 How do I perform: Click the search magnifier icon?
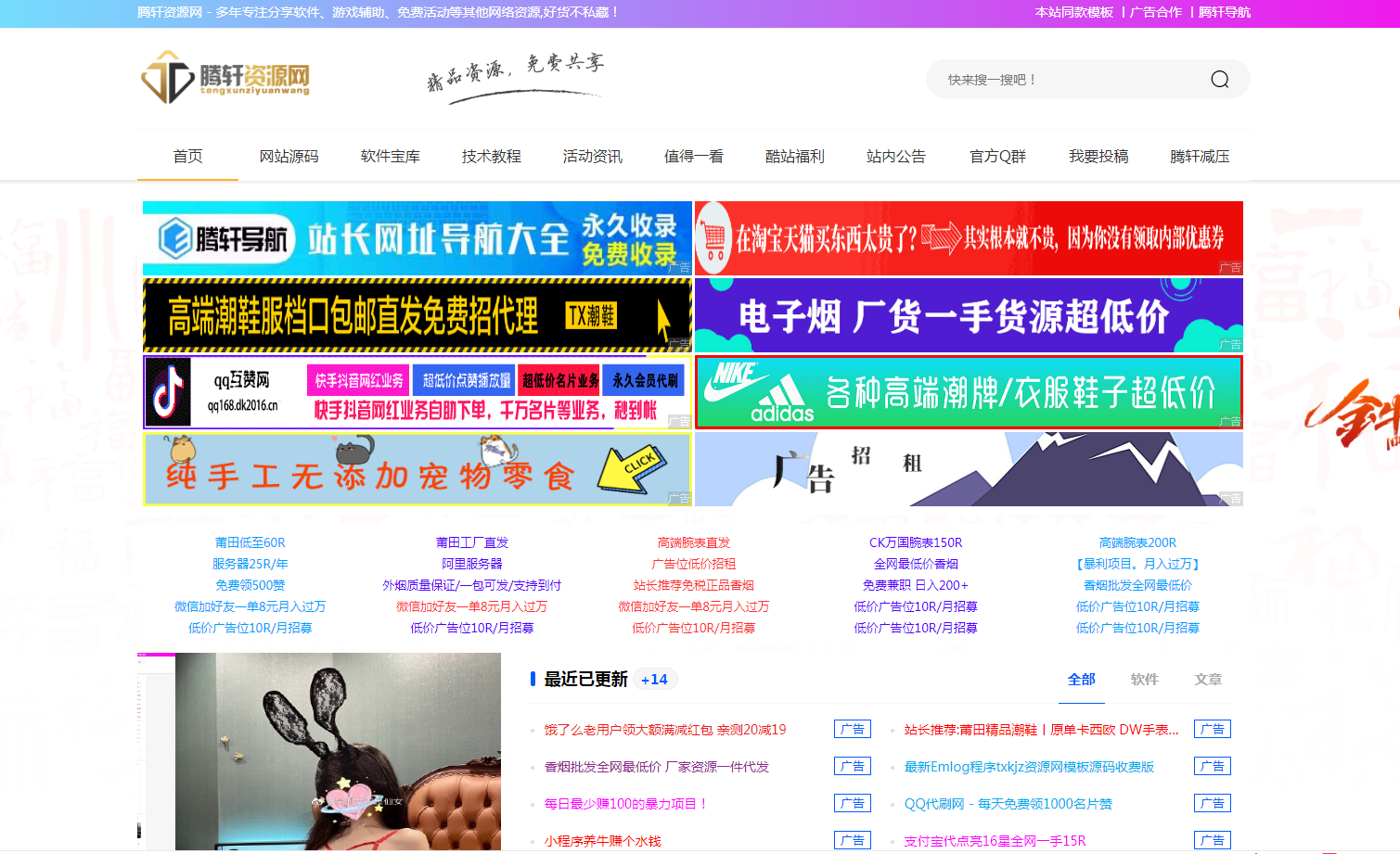pyautogui.click(x=1219, y=80)
